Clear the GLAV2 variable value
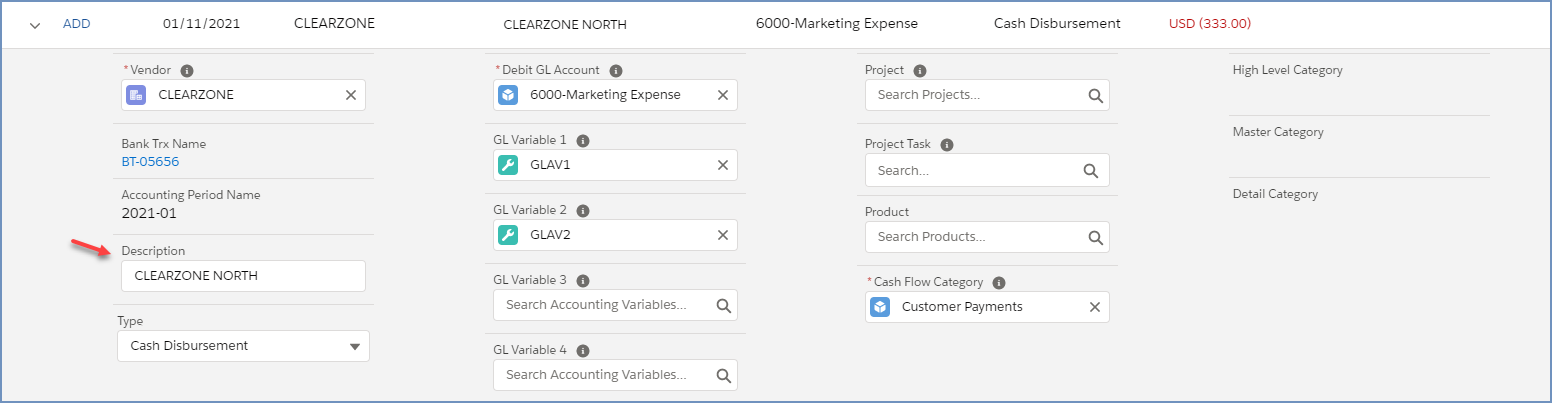 tap(722, 235)
